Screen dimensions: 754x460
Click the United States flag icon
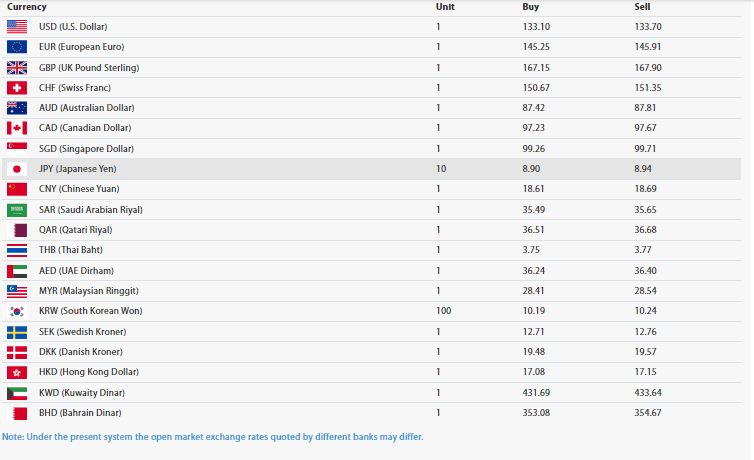(17, 26)
